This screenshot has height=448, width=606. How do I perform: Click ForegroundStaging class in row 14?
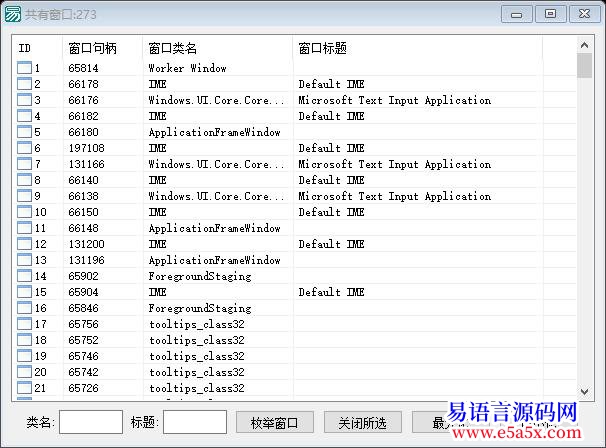coord(200,276)
